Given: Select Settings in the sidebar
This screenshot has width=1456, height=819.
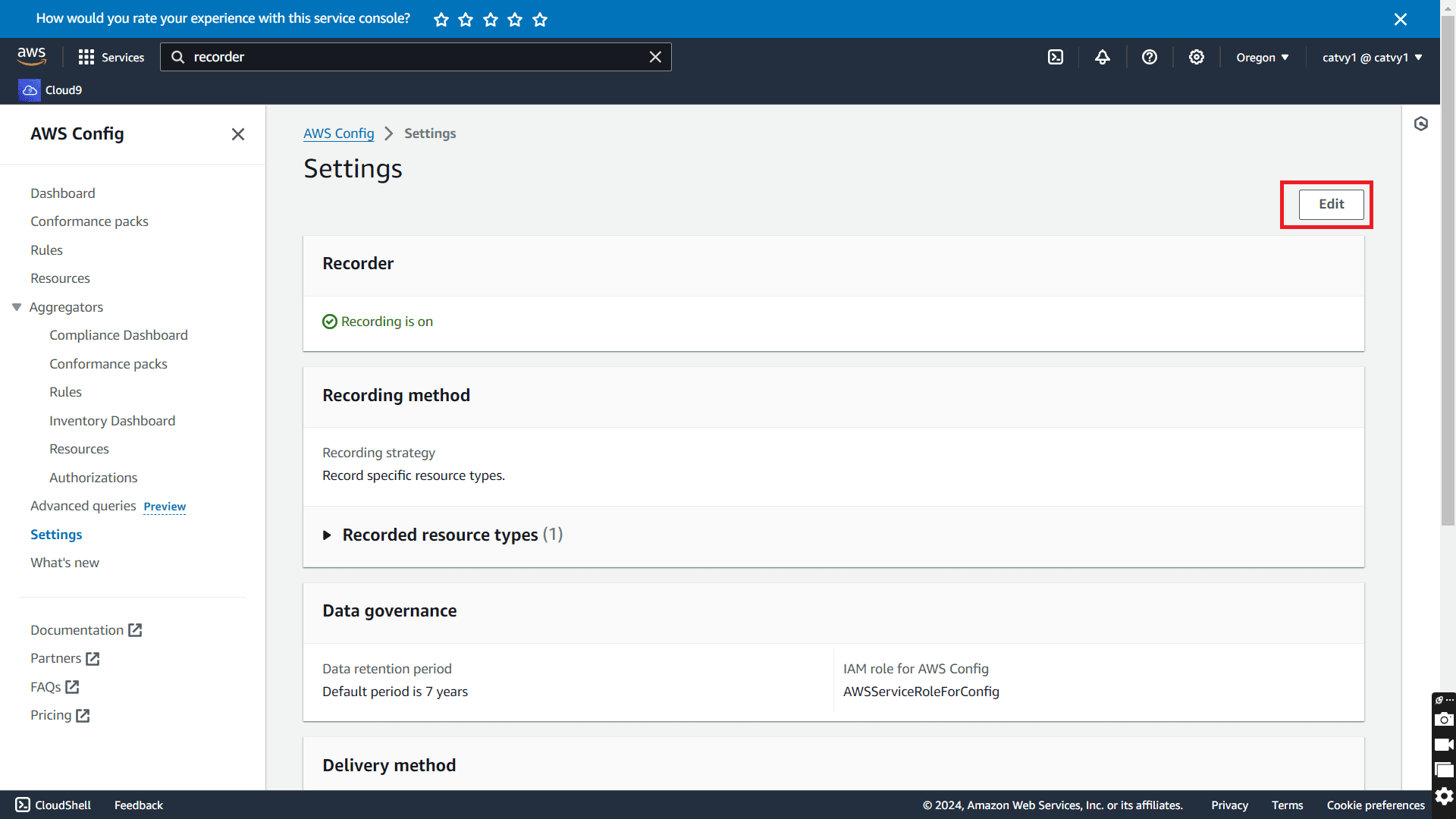Looking at the screenshot, I should [56, 535].
